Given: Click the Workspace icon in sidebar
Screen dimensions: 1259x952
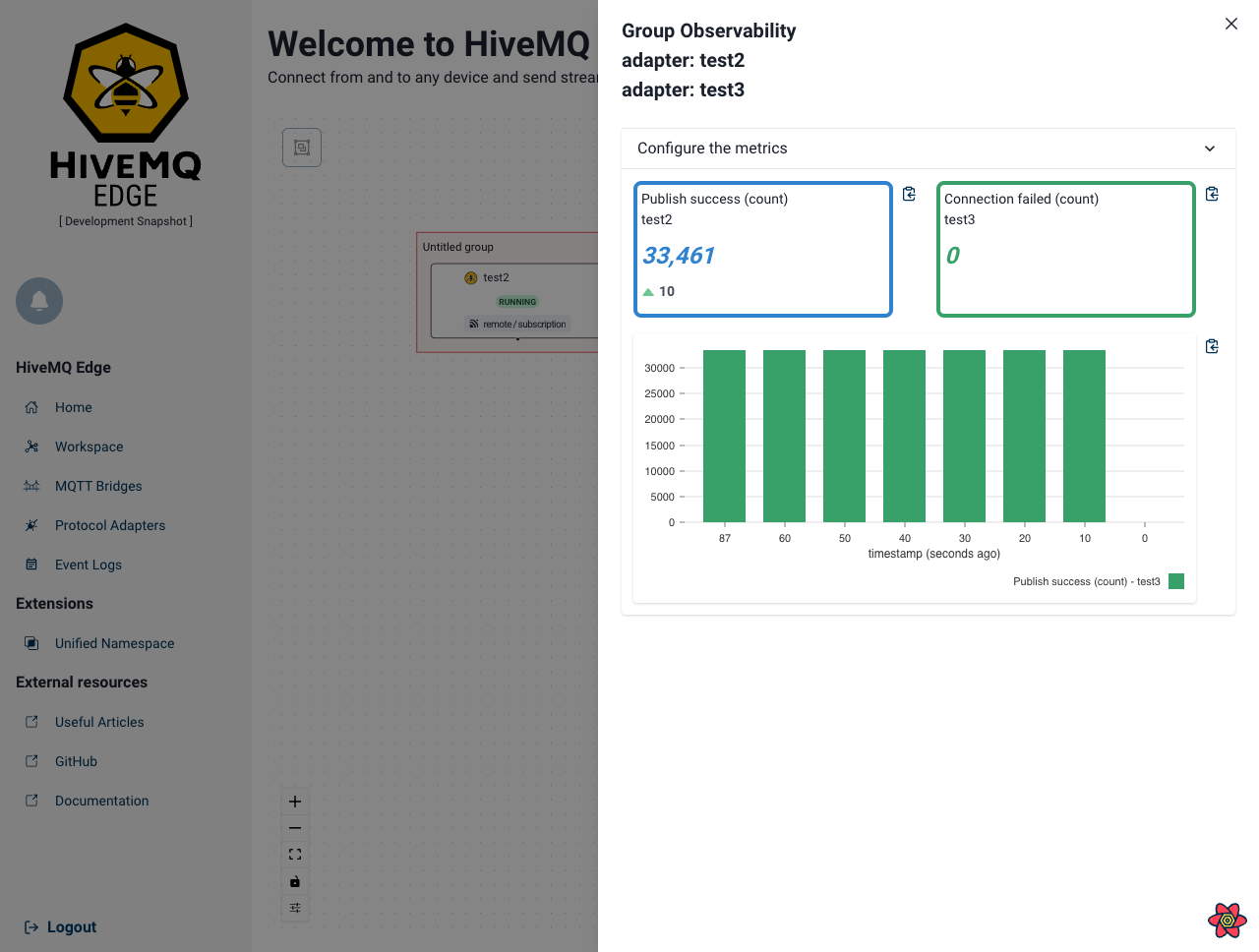Looking at the screenshot, I should 31,446.
